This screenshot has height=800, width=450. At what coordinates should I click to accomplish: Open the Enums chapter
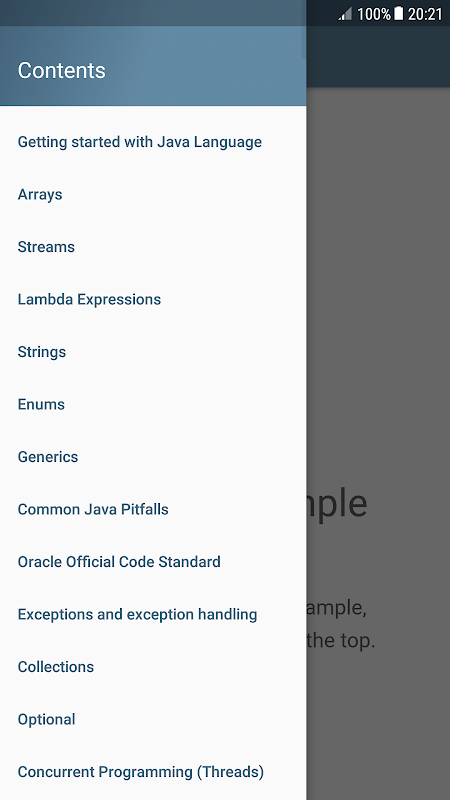(153, 405)
